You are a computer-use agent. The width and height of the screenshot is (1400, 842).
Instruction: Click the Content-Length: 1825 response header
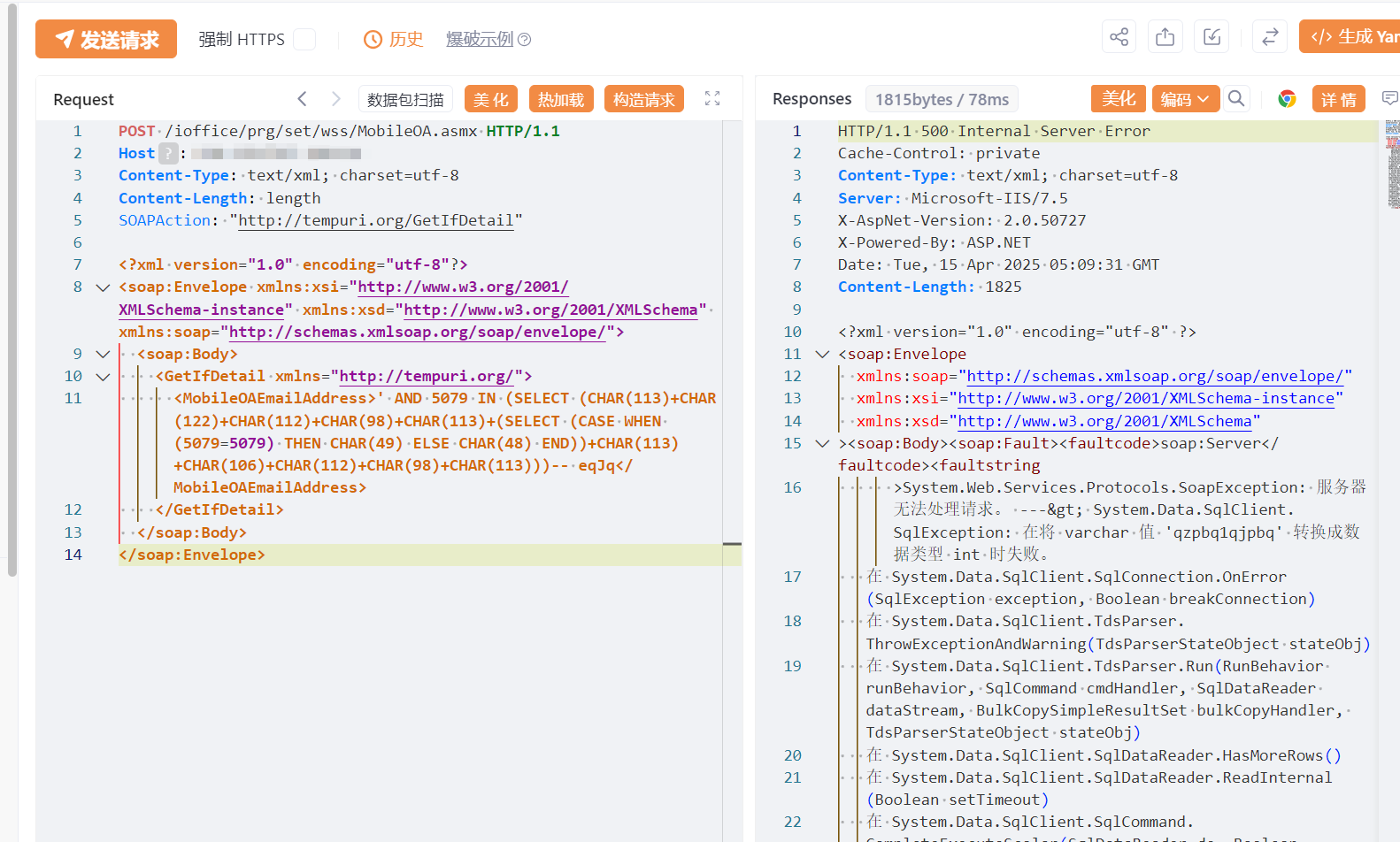[x=930, y=287]
